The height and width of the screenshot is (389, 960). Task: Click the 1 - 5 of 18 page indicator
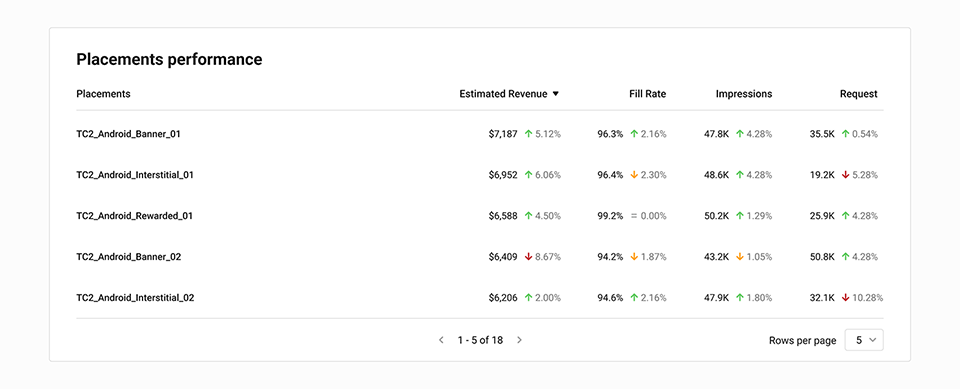480,340
